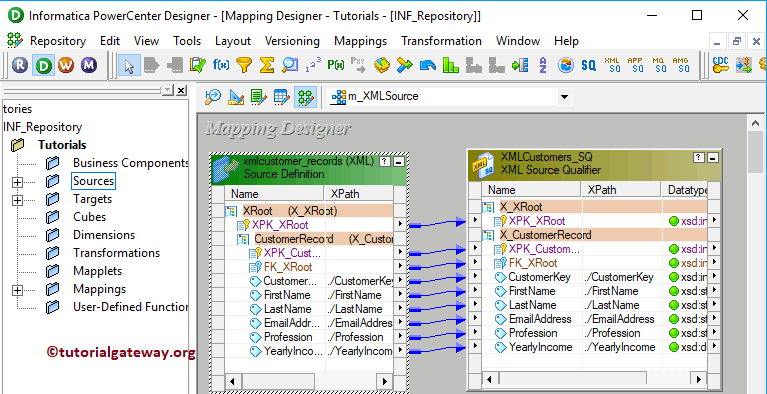
Task: Open the Target Designer workspace icon
Action: [x=236, y=97]
